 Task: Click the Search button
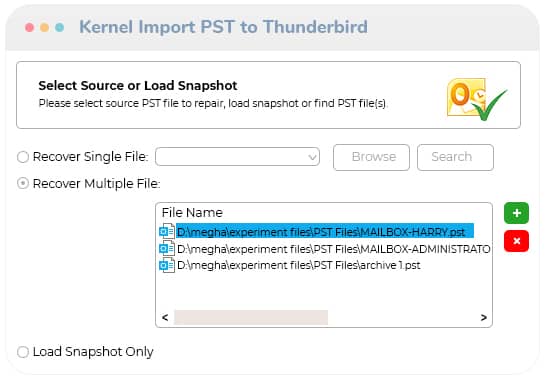coord(455,157)
